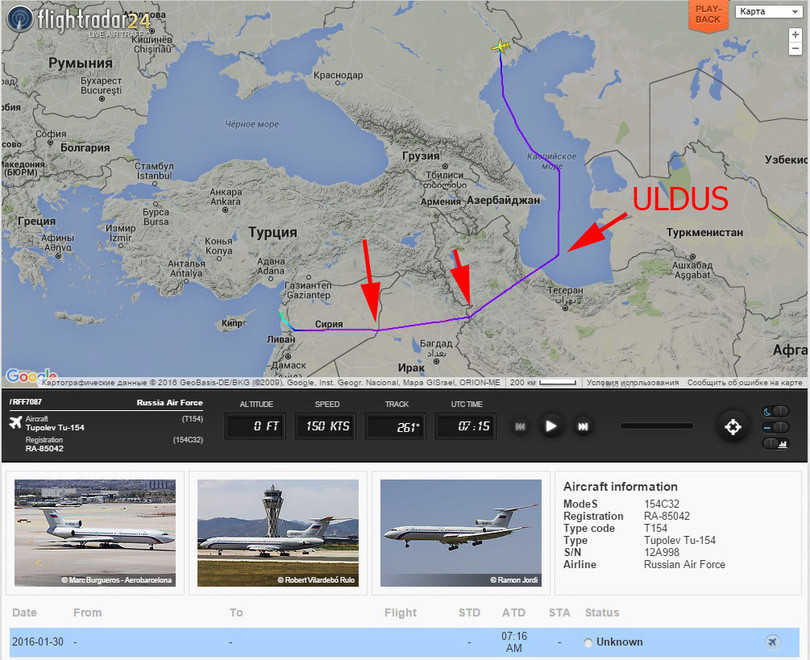
Task: Open the Условия использования link
Action: [x=632, y=383]
